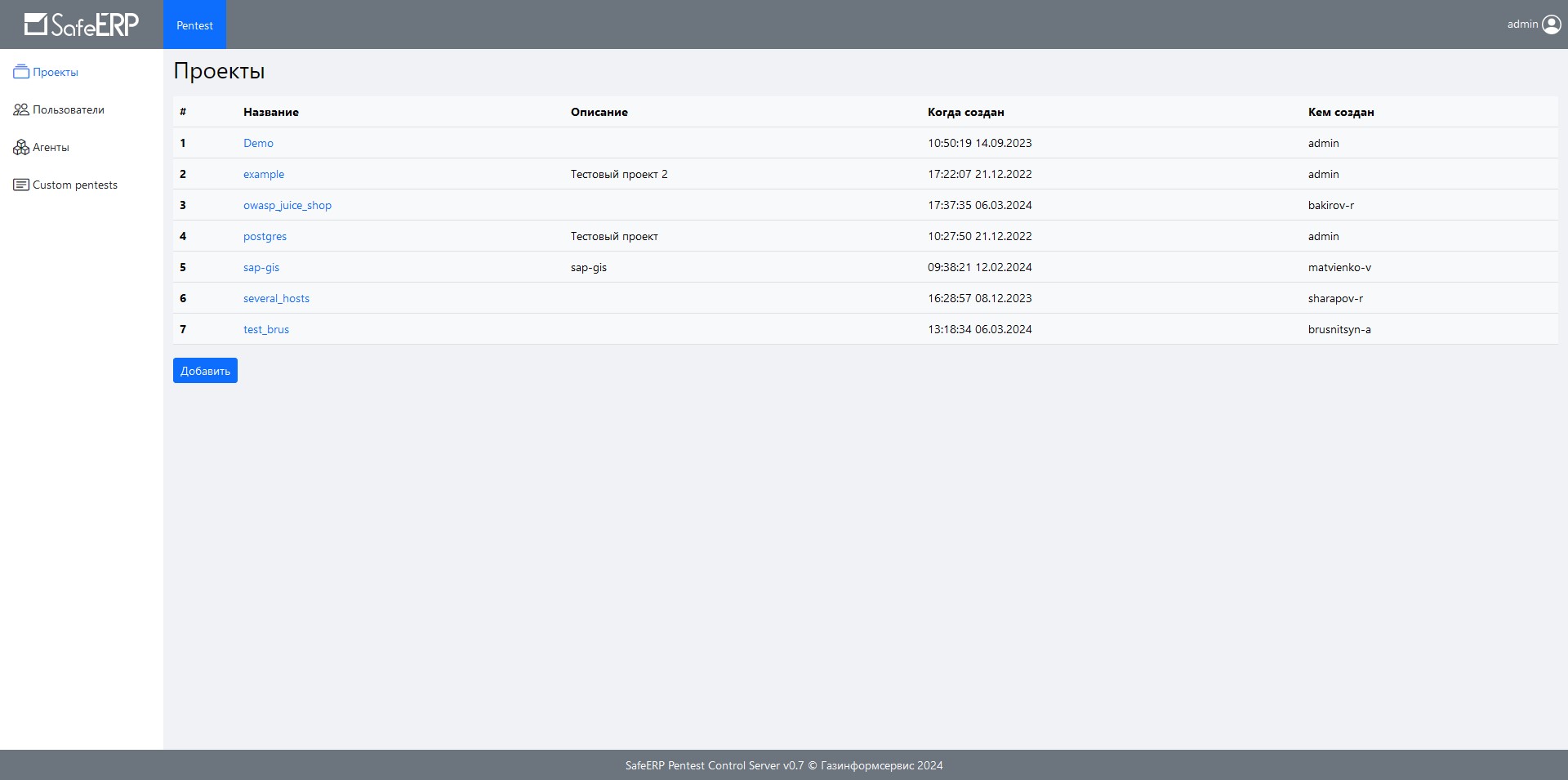Click the Описание column header
The image size is (1568, 780).
click(599, 112)
